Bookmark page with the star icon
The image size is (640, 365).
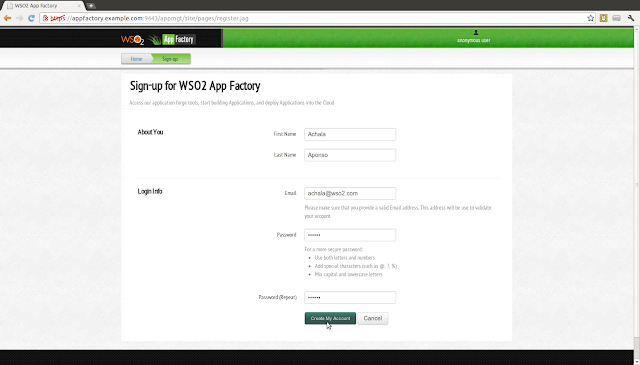[590, 18]
